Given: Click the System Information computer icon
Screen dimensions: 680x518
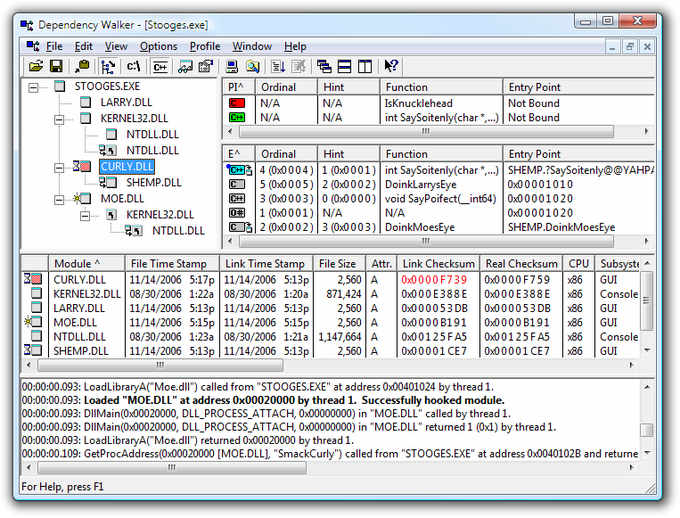Looking at the screenshot, I should 232,66.
